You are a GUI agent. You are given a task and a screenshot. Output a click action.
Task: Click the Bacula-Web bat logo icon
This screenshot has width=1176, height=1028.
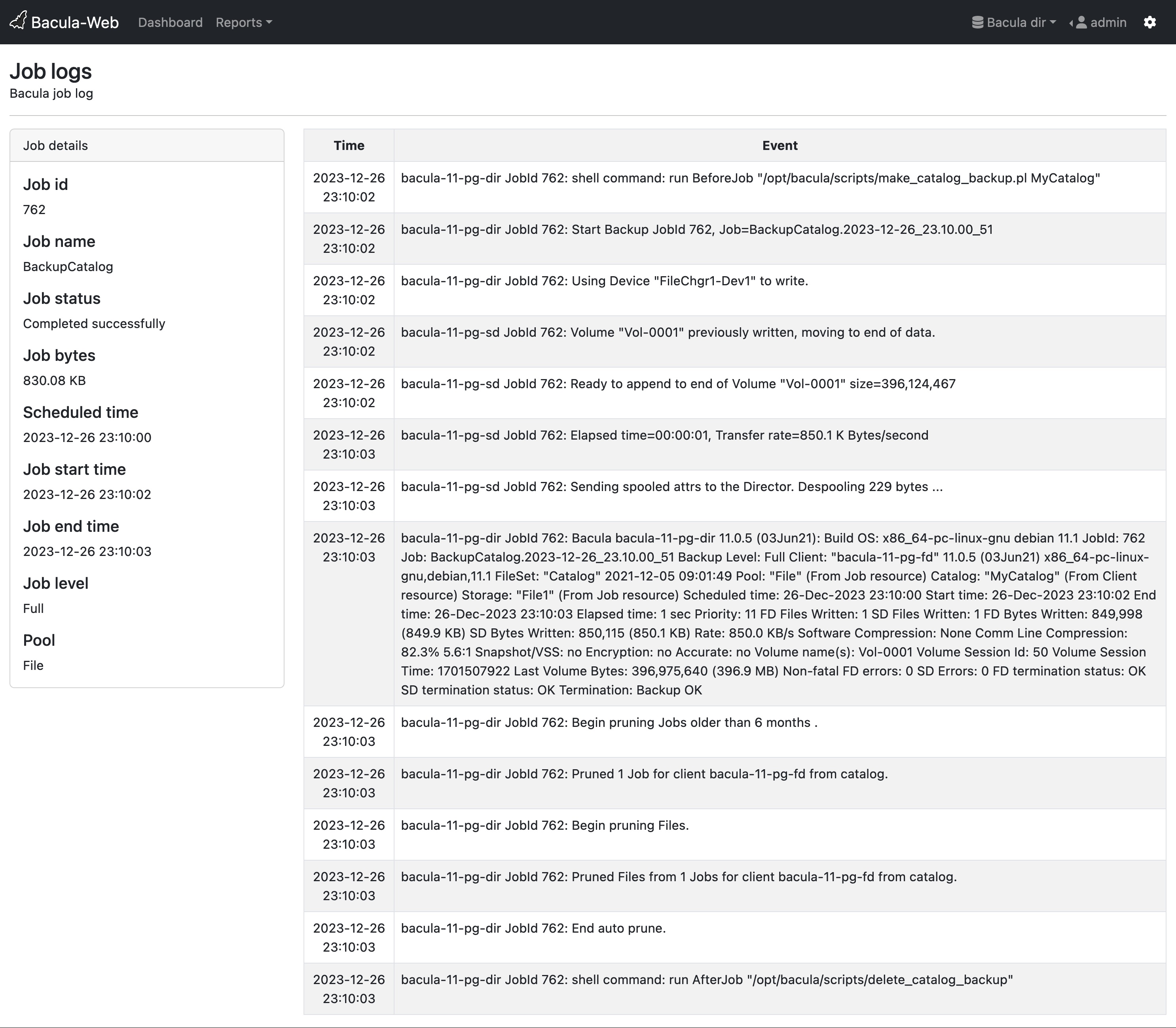pos(18,21)
